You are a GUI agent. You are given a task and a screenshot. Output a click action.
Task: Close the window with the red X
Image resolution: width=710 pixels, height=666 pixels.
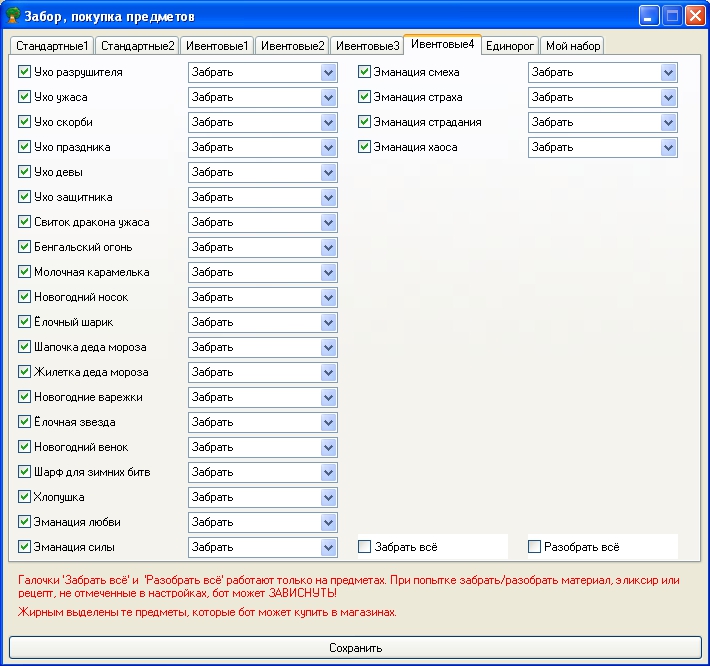point(693,17)
